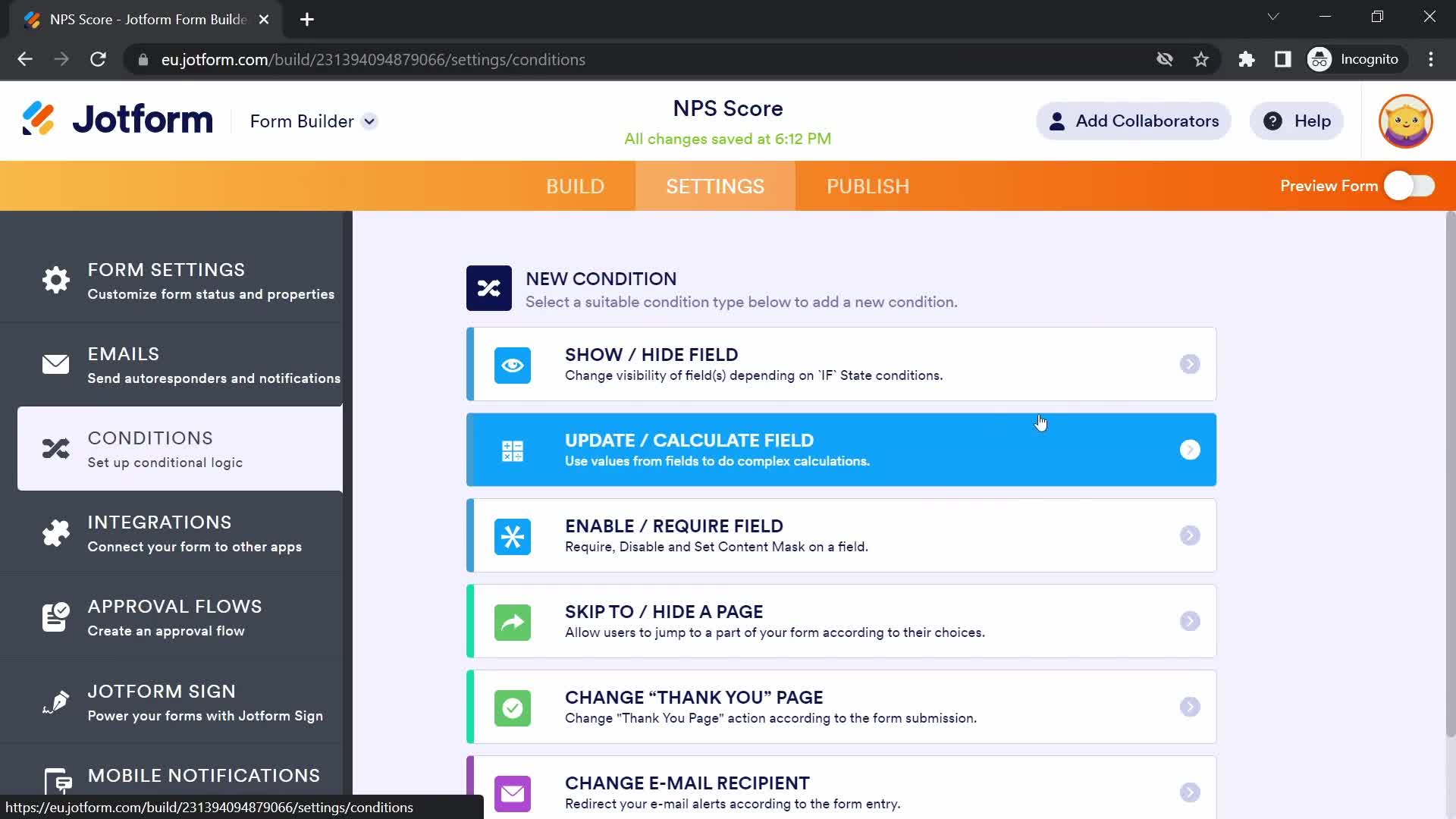Click the Change Thank You Page checkmark icon
This screenshot has width=1456, height=819.
point(512,707)
